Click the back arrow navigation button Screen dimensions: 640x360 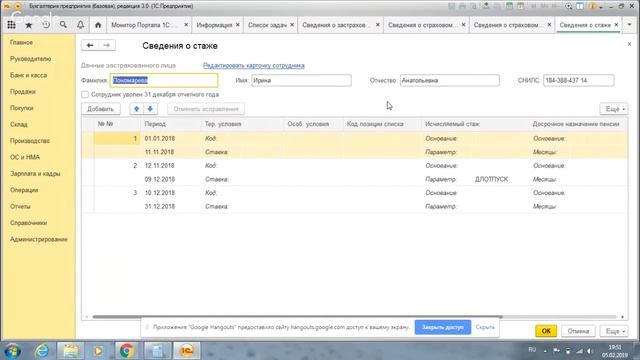90,45
